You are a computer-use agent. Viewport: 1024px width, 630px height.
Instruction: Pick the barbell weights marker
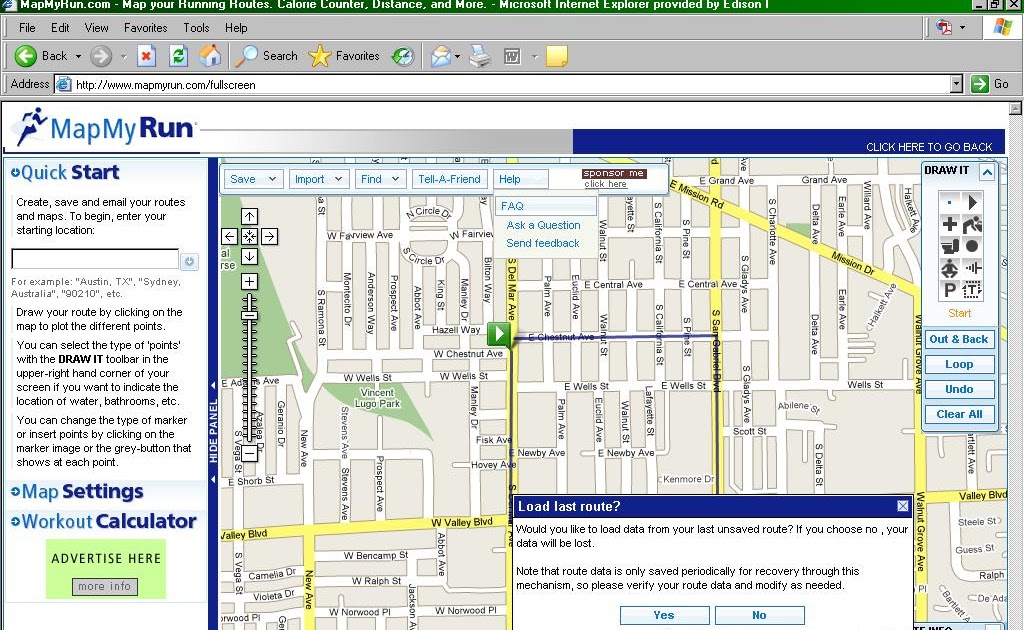[972, 268]
